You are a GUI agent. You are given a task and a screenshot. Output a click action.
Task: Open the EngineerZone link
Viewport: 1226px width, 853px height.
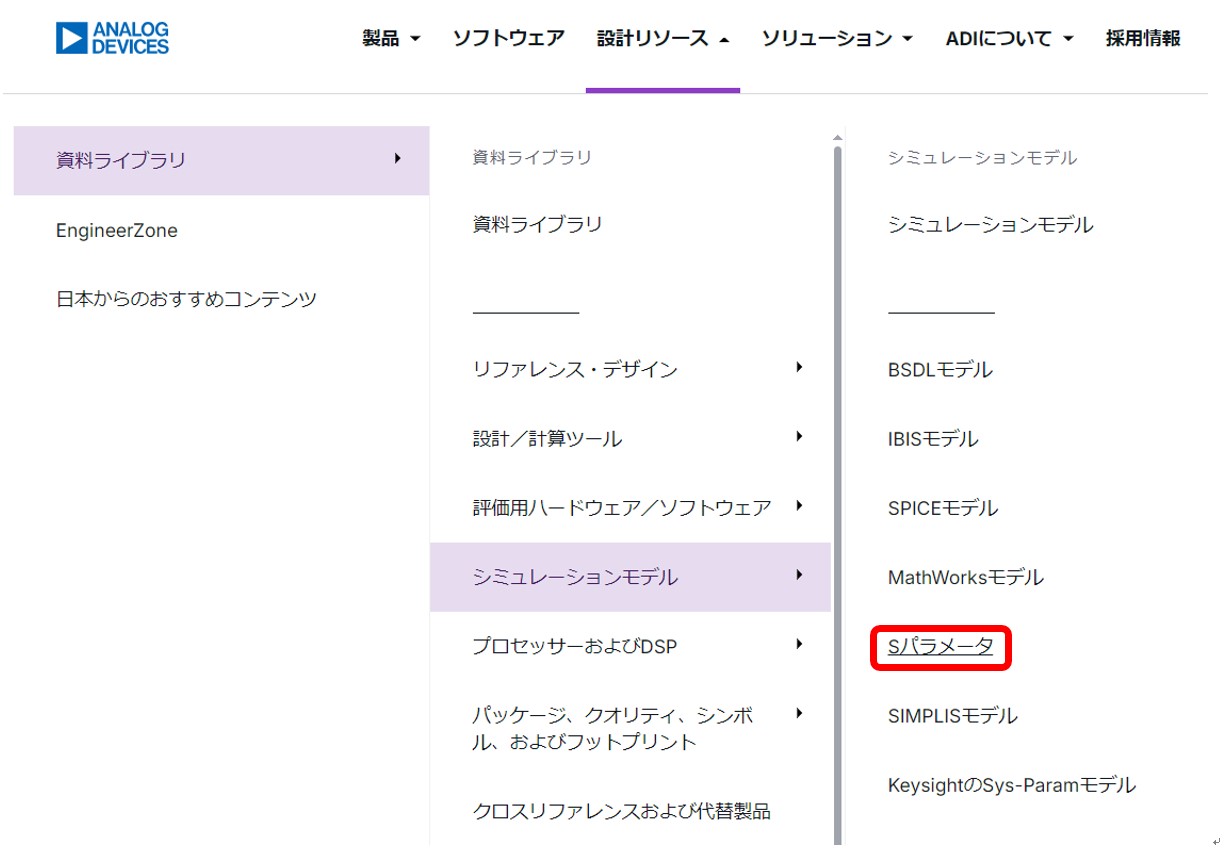click(x=117, y=230)
